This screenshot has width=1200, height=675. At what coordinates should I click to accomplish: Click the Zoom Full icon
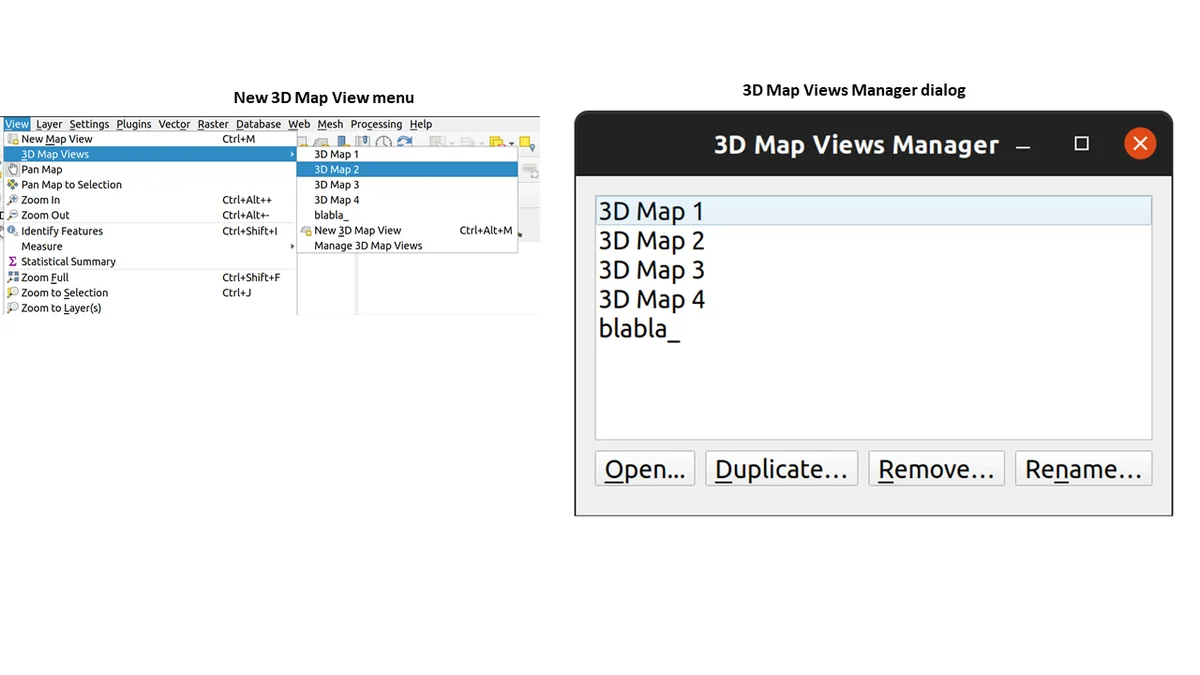pos(12,278)
